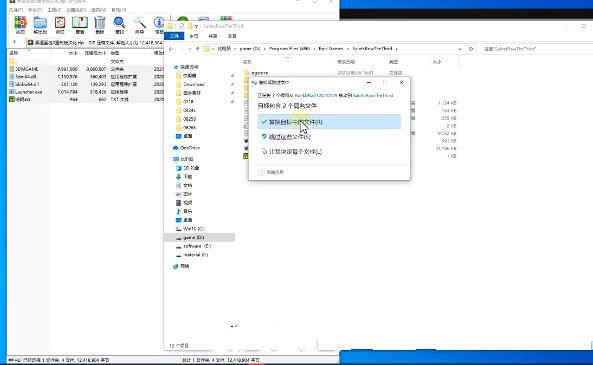The height and width of the screenshot is (365, 593).
Task: Select Launcher.exe icon in WinRAR list
Action: (x=12, y=92)
